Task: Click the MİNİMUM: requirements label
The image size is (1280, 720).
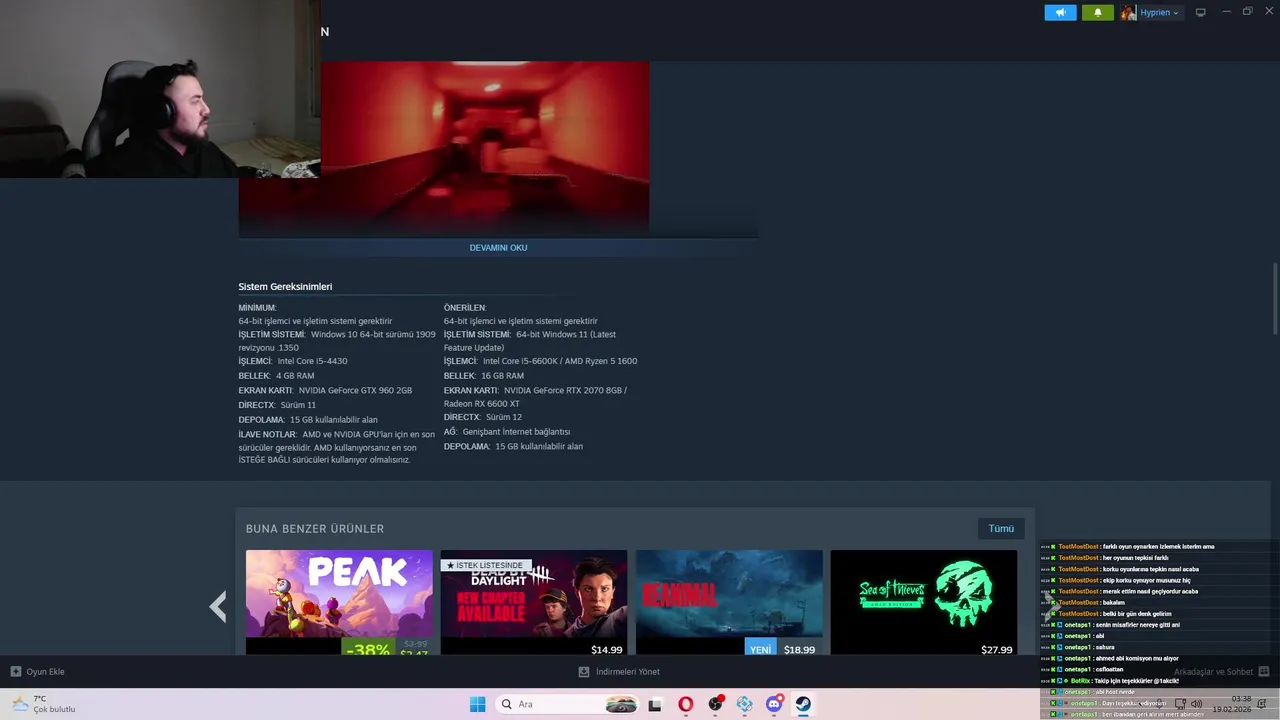Action: 257,308
